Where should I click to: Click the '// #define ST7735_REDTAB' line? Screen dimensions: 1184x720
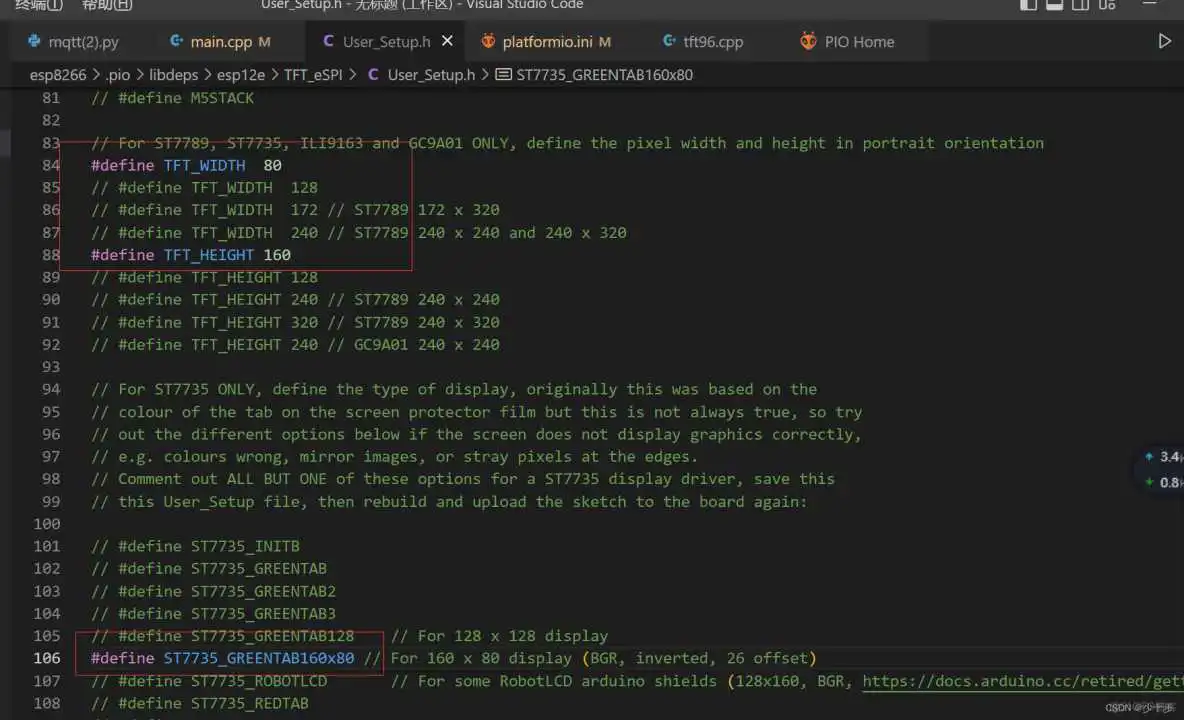click(200, 703)
